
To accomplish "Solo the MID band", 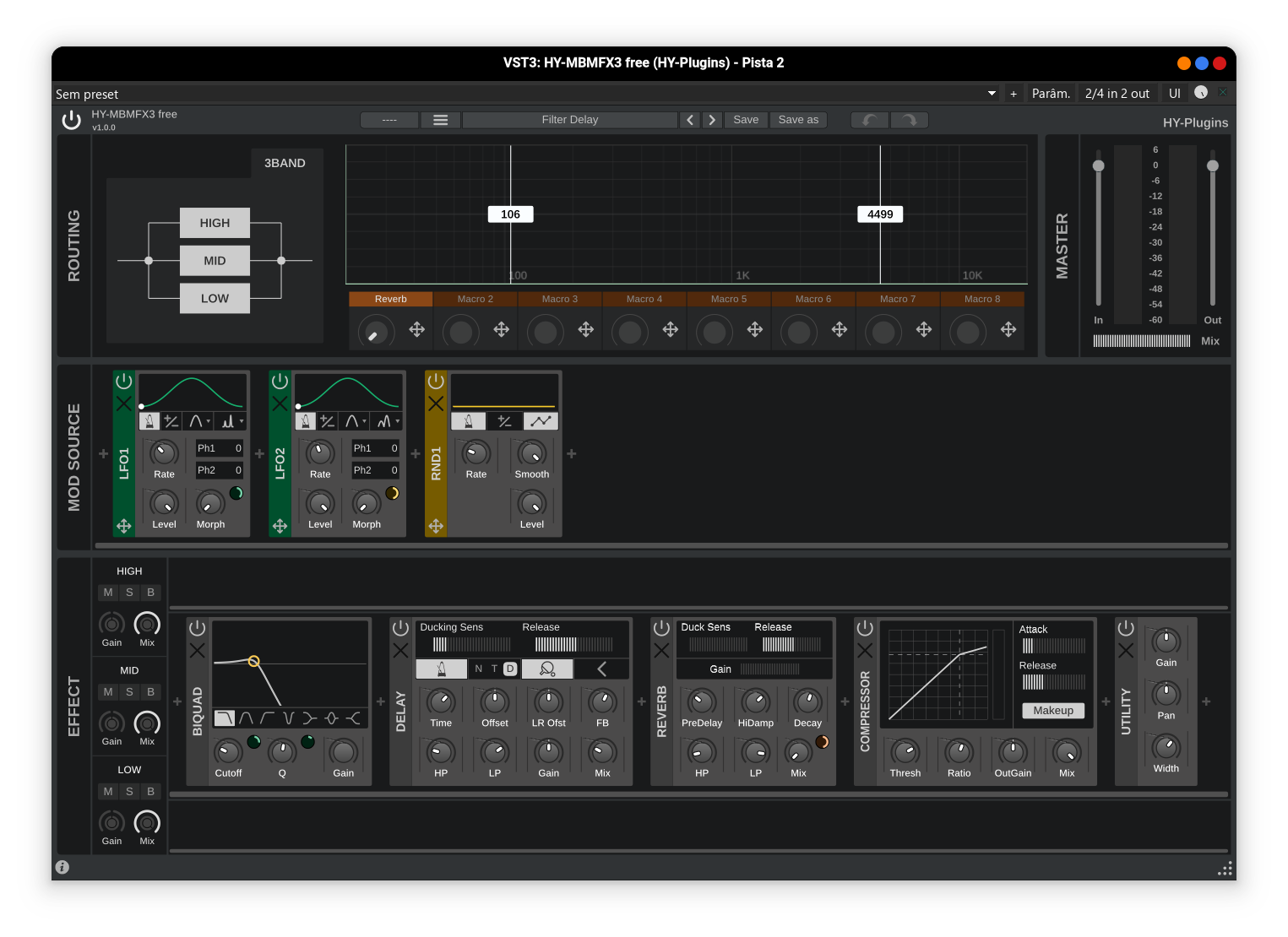I will [129, 691].
